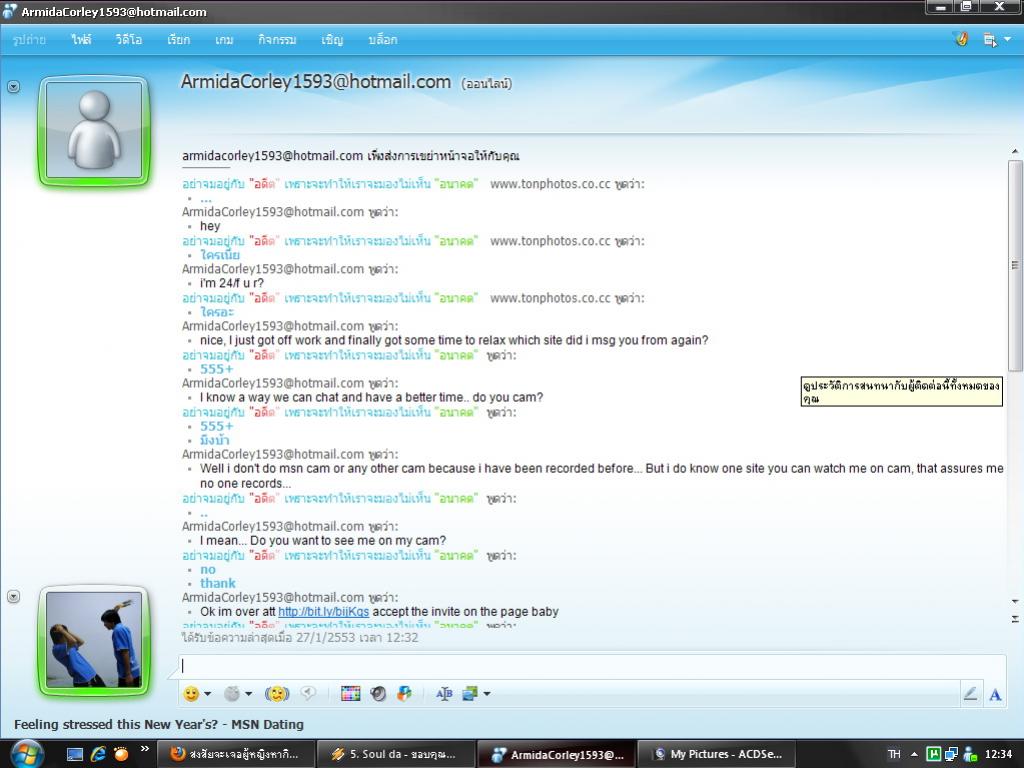Click the first www.tonphotos.co.cc message header

413,184
